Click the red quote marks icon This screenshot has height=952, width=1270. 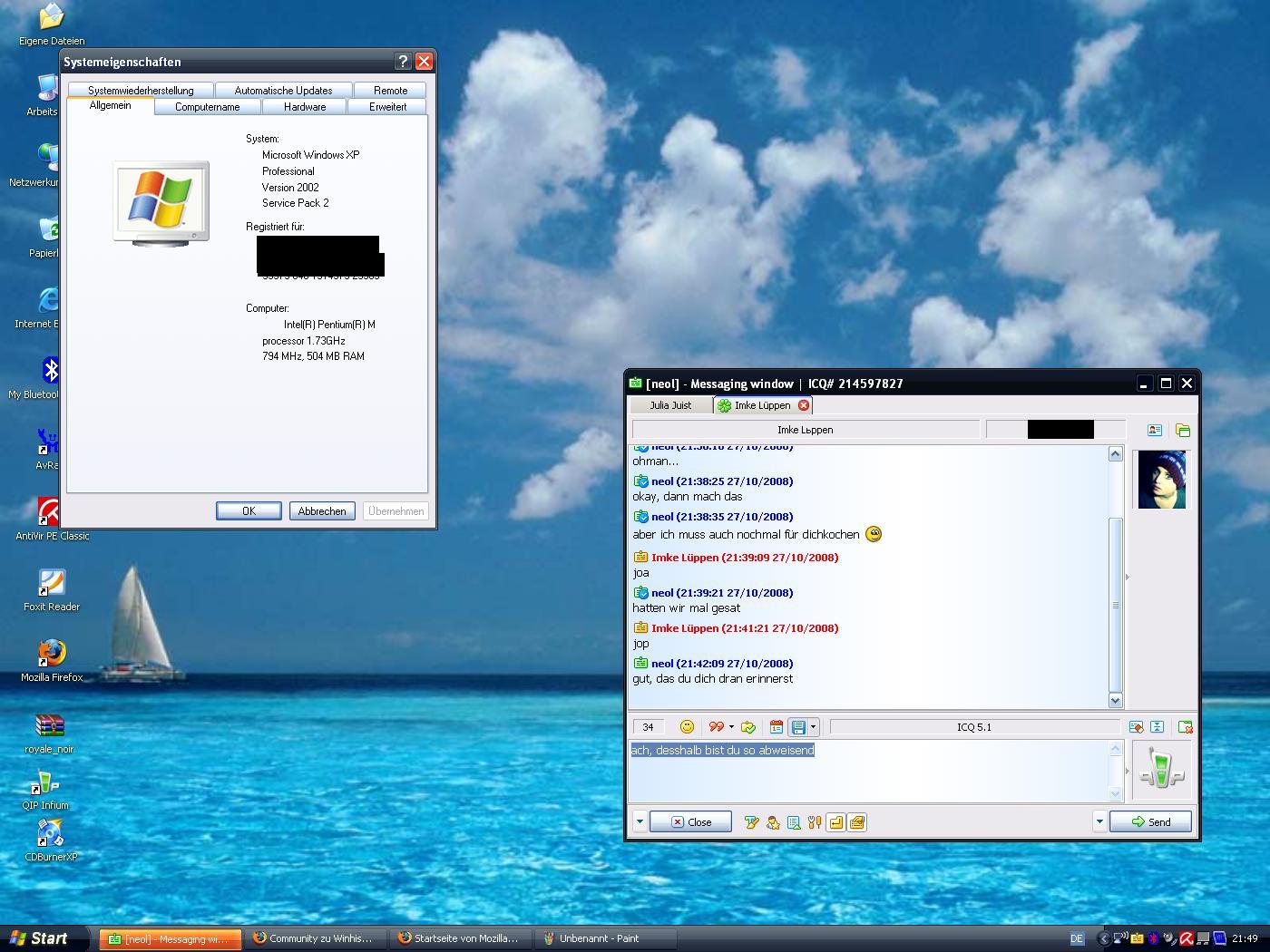[x=716, y=727]
